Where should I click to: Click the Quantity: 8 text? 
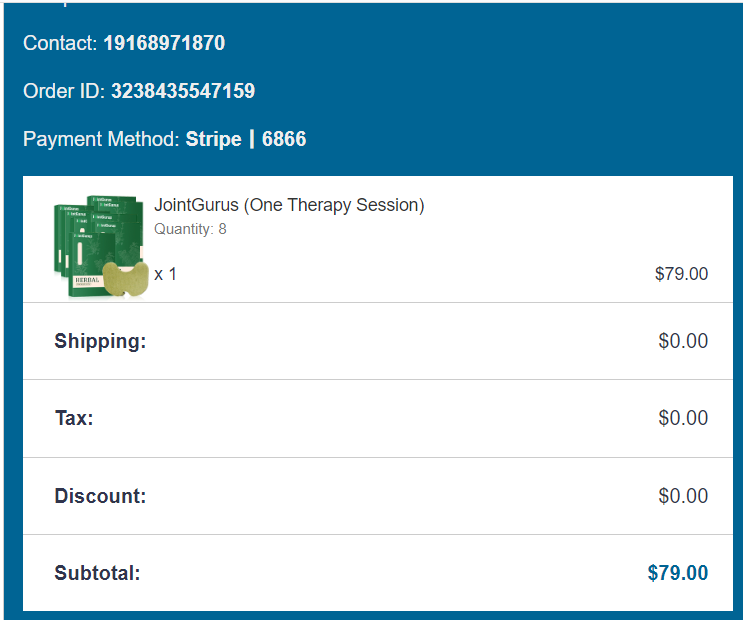pos(190,229)
